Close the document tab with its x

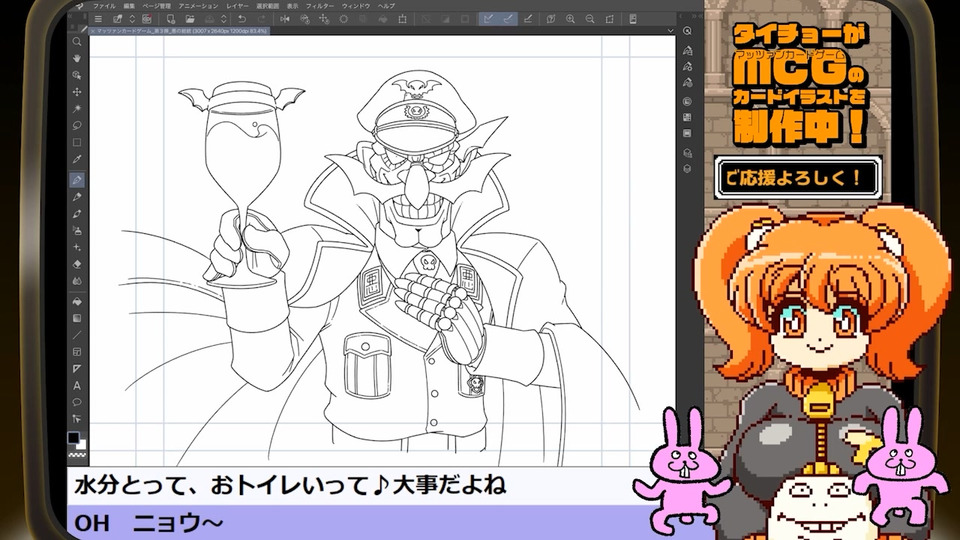(x=92, y=31)
